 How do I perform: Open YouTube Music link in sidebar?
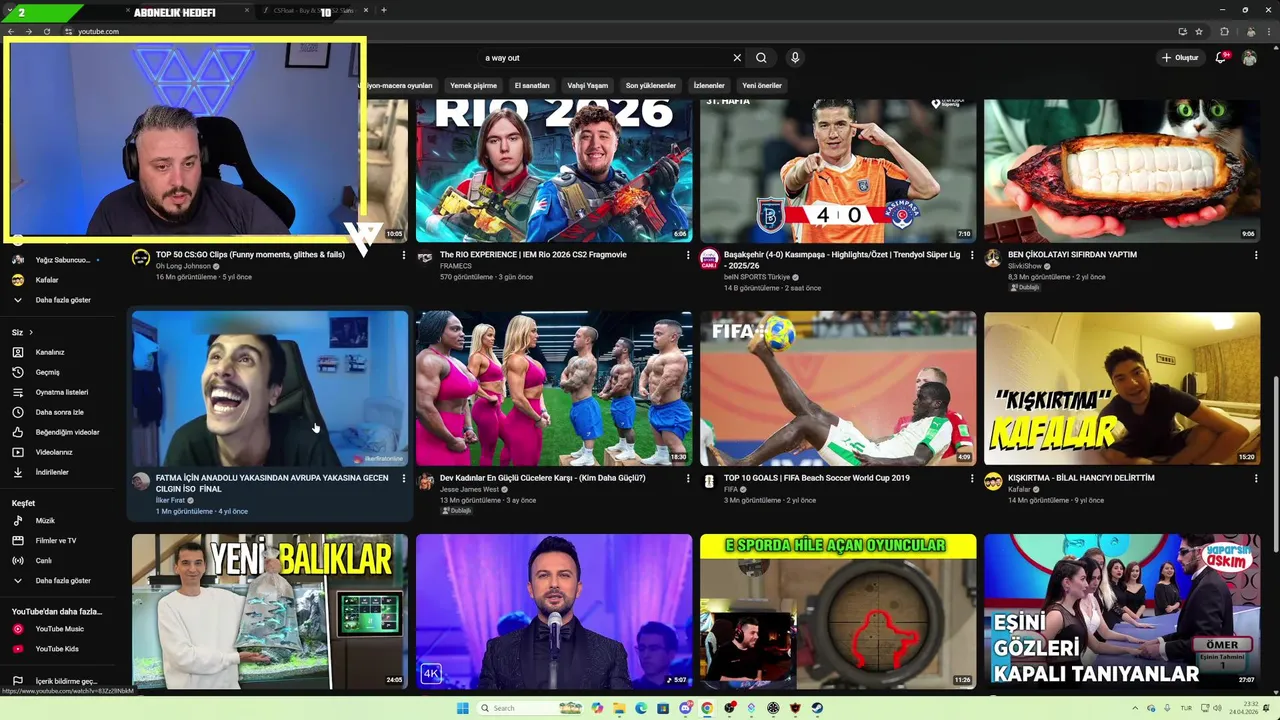59,629
